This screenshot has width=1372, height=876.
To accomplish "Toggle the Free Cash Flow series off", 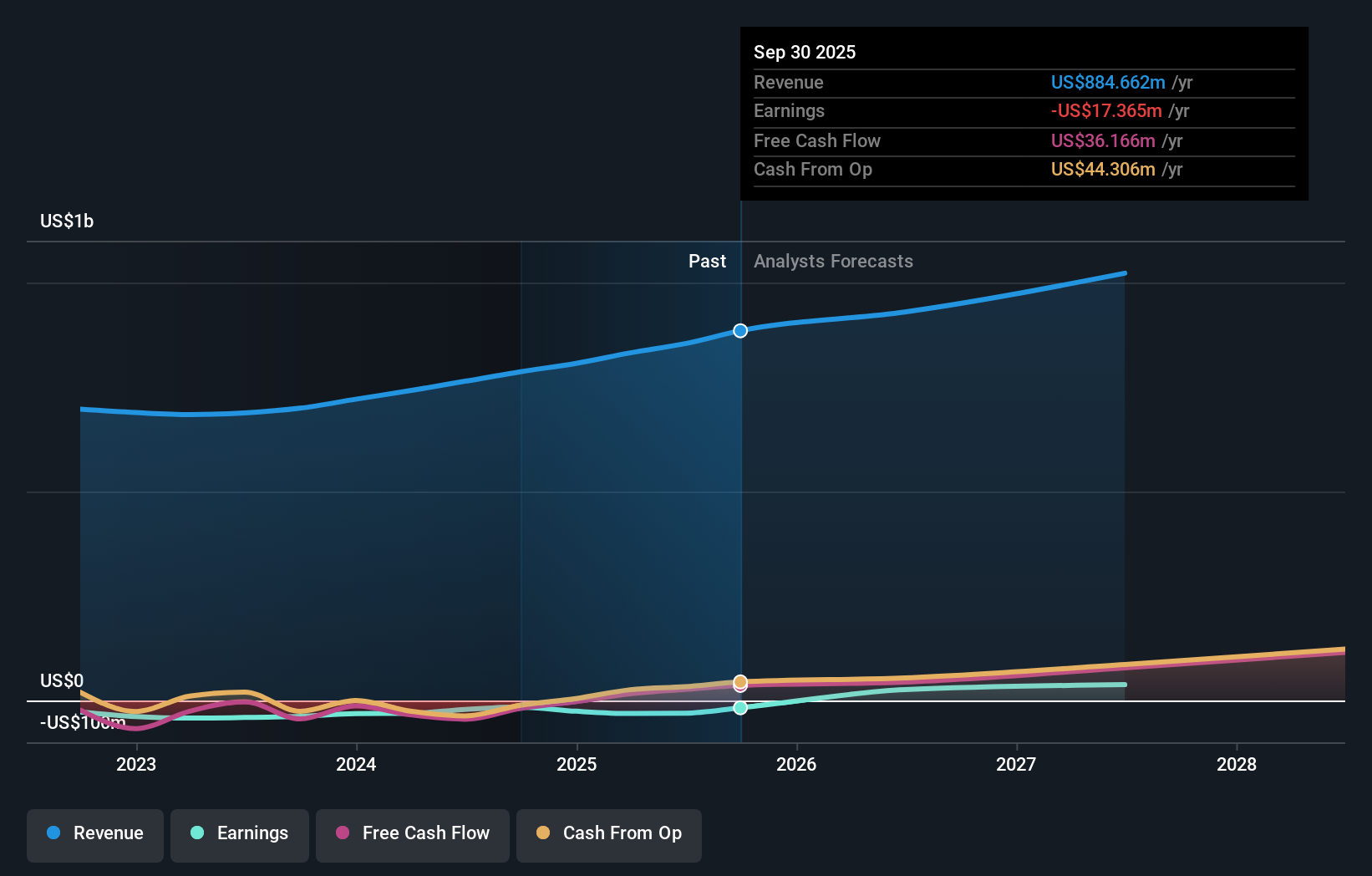I will point(413,835).
